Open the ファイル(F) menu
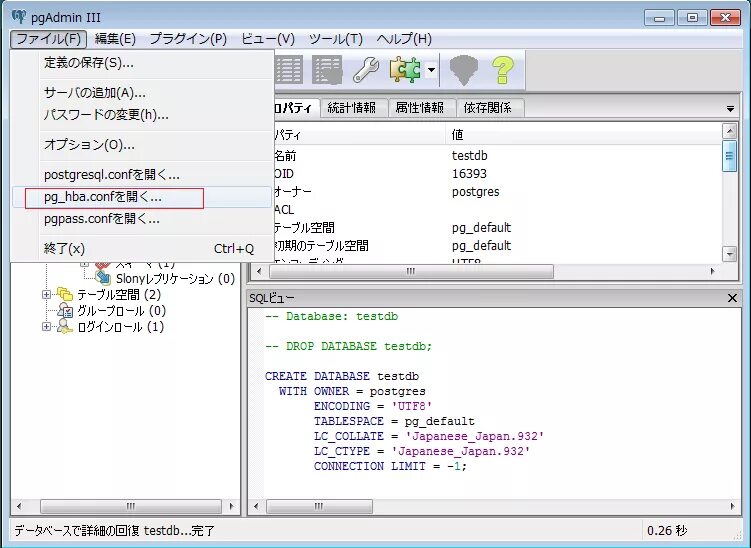Viewport: 751px width, 548px height. pyautogui.click(x=48, y=39)
